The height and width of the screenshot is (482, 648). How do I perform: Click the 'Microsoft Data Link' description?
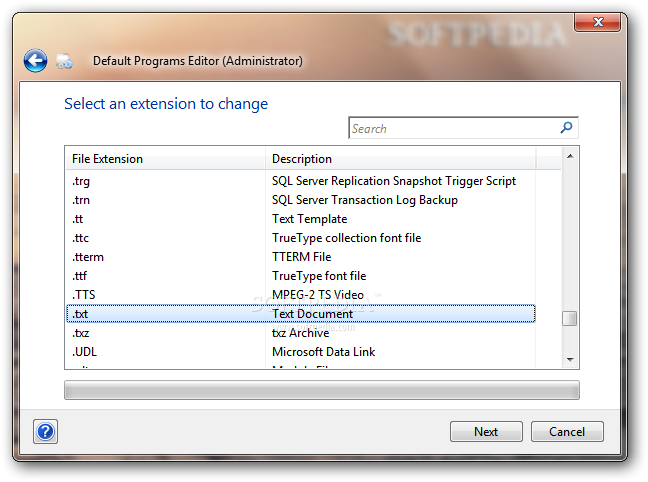point(324,352)
